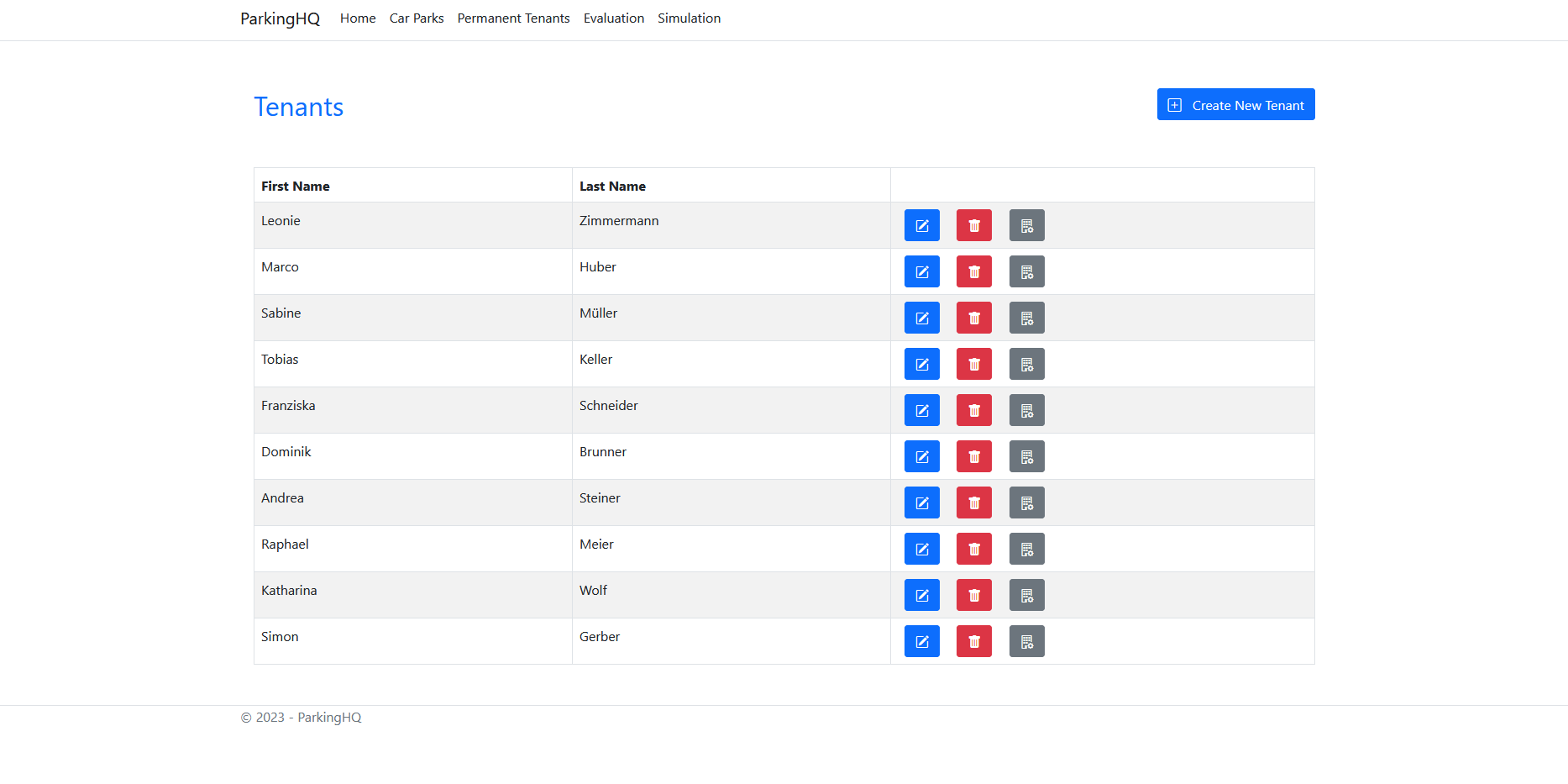Edit tenant Katharina Wolf
The height and width of the screenshot is (784, 1568).
[921, 595]
